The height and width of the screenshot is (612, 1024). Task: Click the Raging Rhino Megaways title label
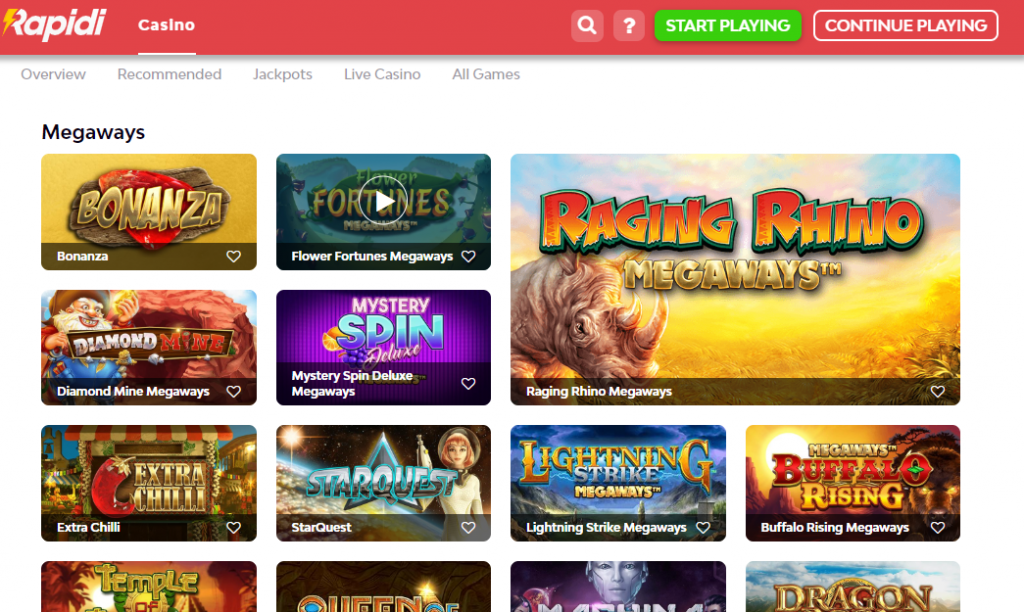599,391
